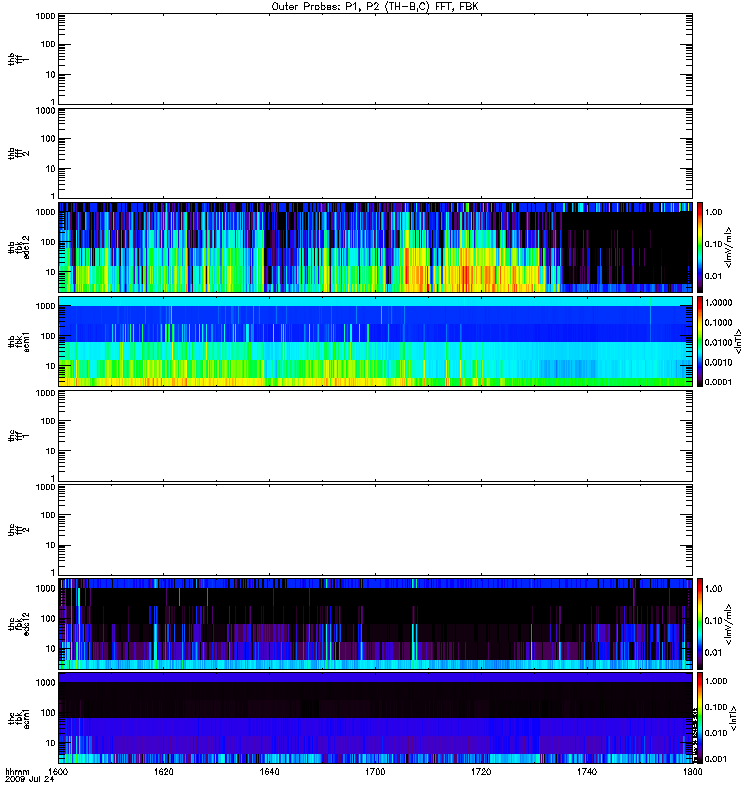Click the 'thb fff 2' y-axis title
The width and height of the screenshot is (750, 800).
[x=19, y=153]
